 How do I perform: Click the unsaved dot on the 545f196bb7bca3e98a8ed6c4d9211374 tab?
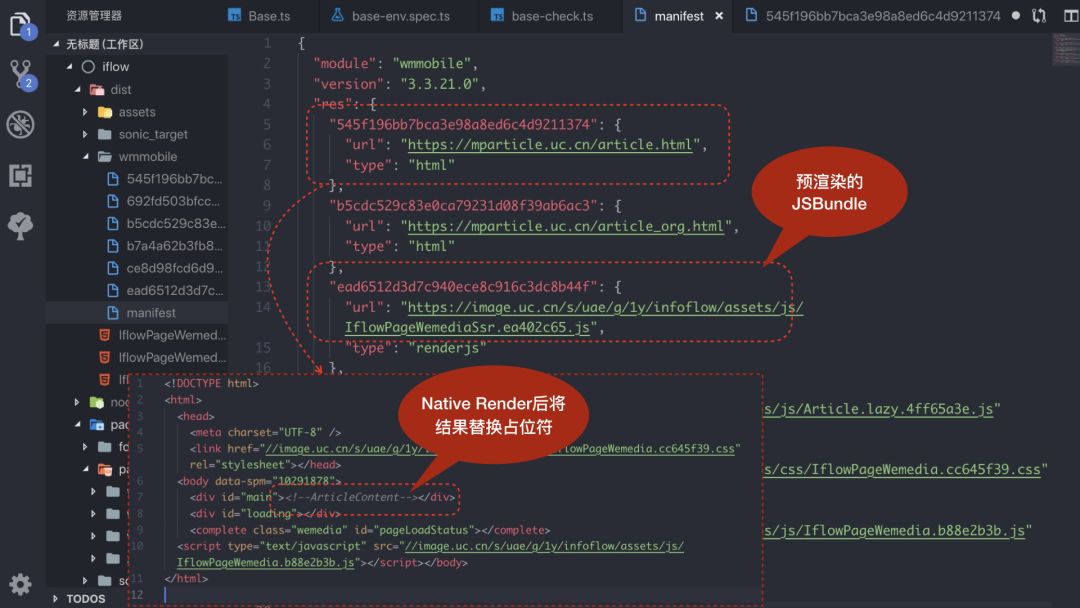coord(1015,15)
